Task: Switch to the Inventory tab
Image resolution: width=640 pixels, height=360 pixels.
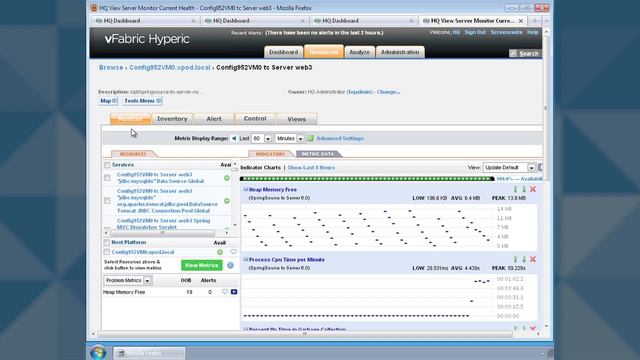Action: click(x=172, y=119)
